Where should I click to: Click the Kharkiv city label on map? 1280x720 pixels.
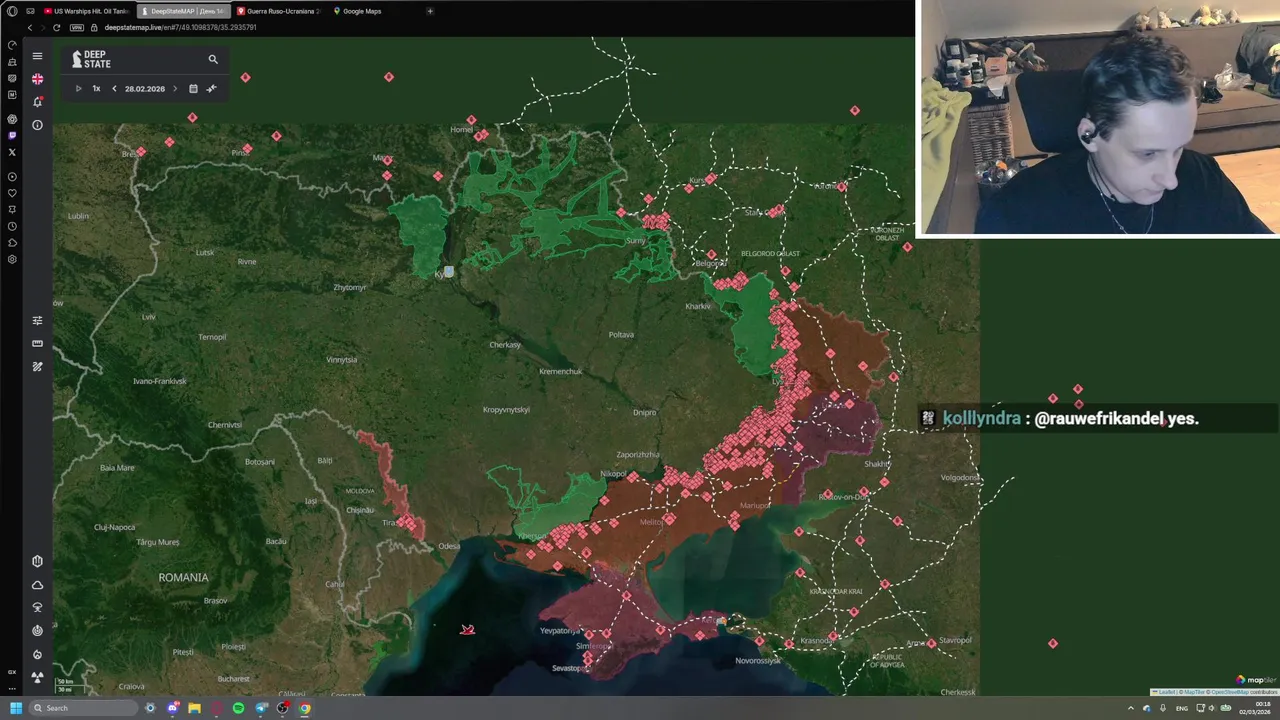tap(698, 306)
